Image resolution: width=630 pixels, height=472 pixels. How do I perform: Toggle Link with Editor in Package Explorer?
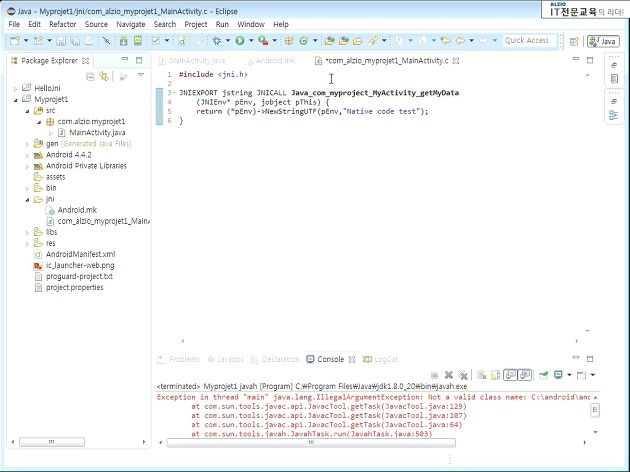pos(104,76)
